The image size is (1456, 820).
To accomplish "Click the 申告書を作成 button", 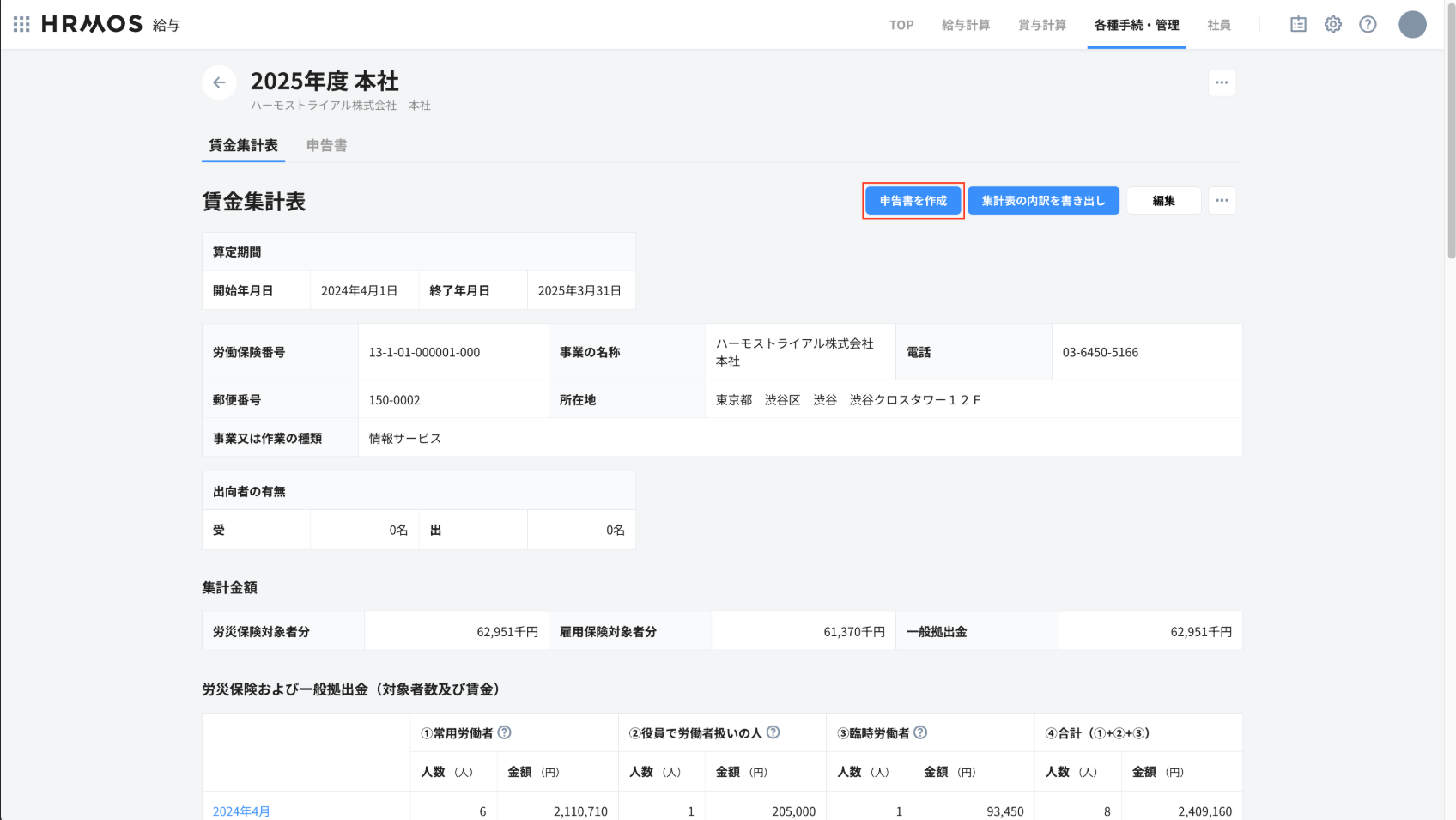I will (913, 200).
